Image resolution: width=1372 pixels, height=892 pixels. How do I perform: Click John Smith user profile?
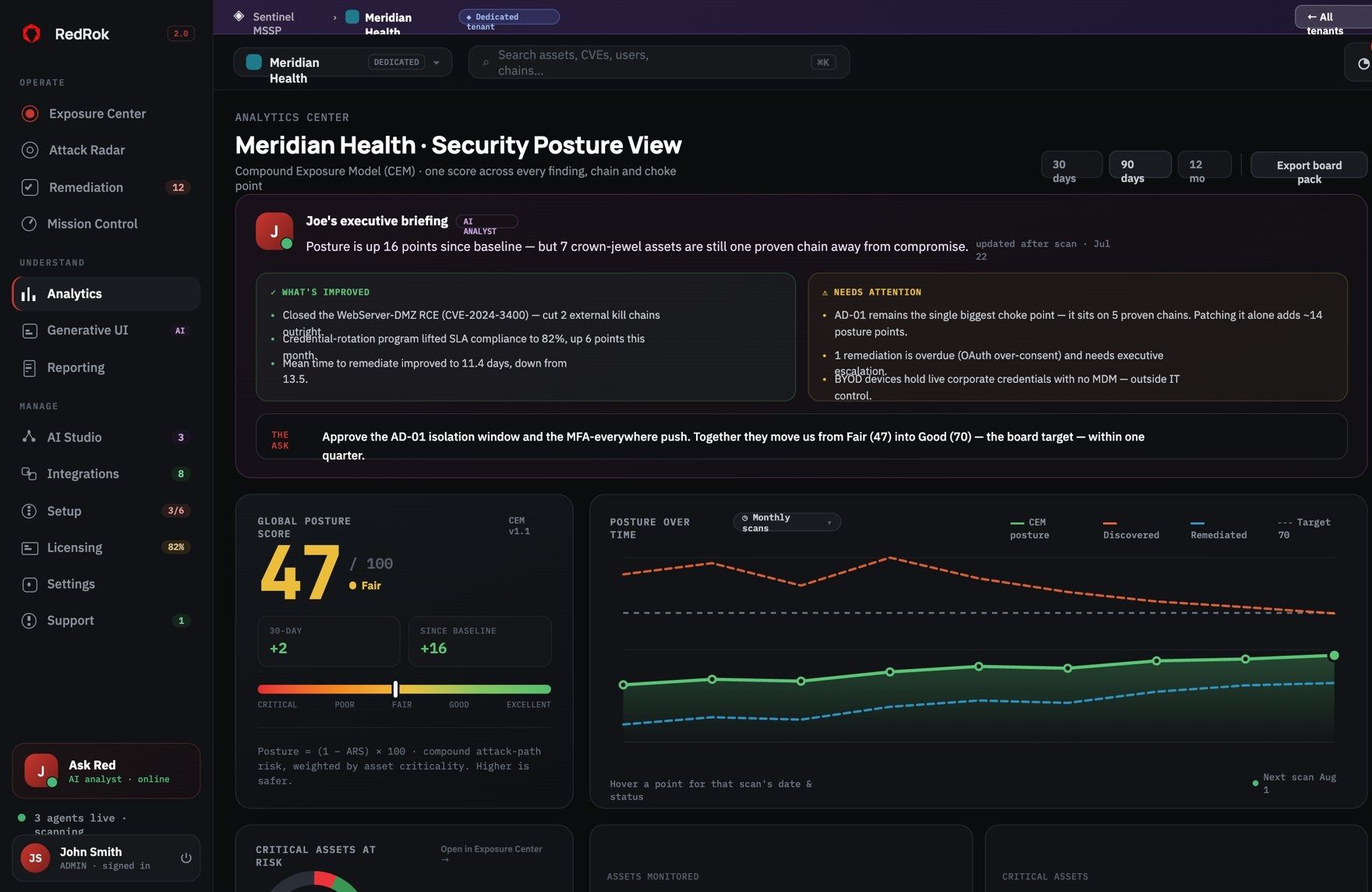click(106, 858)
